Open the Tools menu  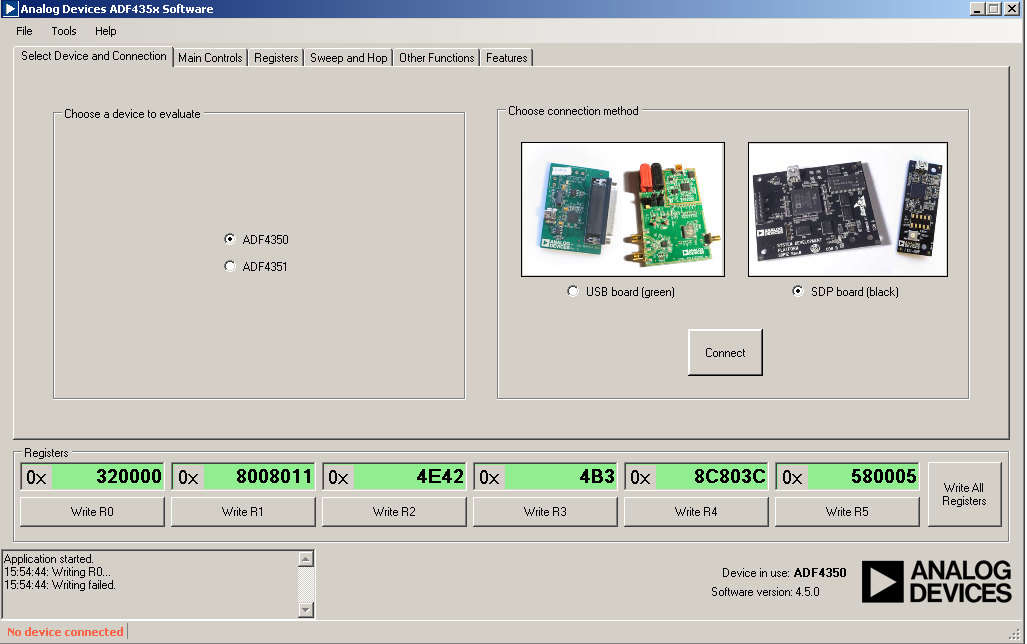(x=64, y=31)
